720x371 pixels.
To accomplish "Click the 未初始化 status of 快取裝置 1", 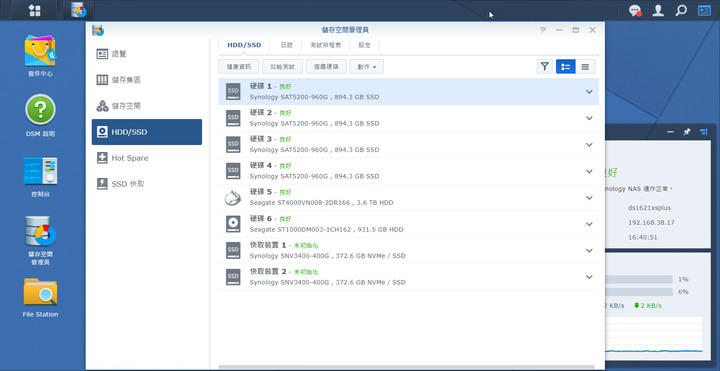I will pos(306,246).
